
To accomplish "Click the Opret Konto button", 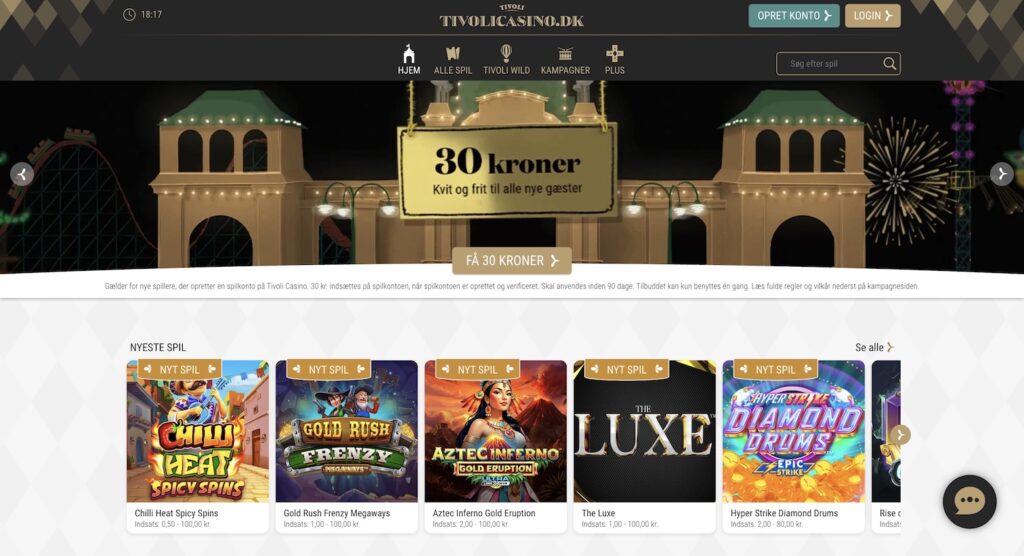I will coord(793,16).
